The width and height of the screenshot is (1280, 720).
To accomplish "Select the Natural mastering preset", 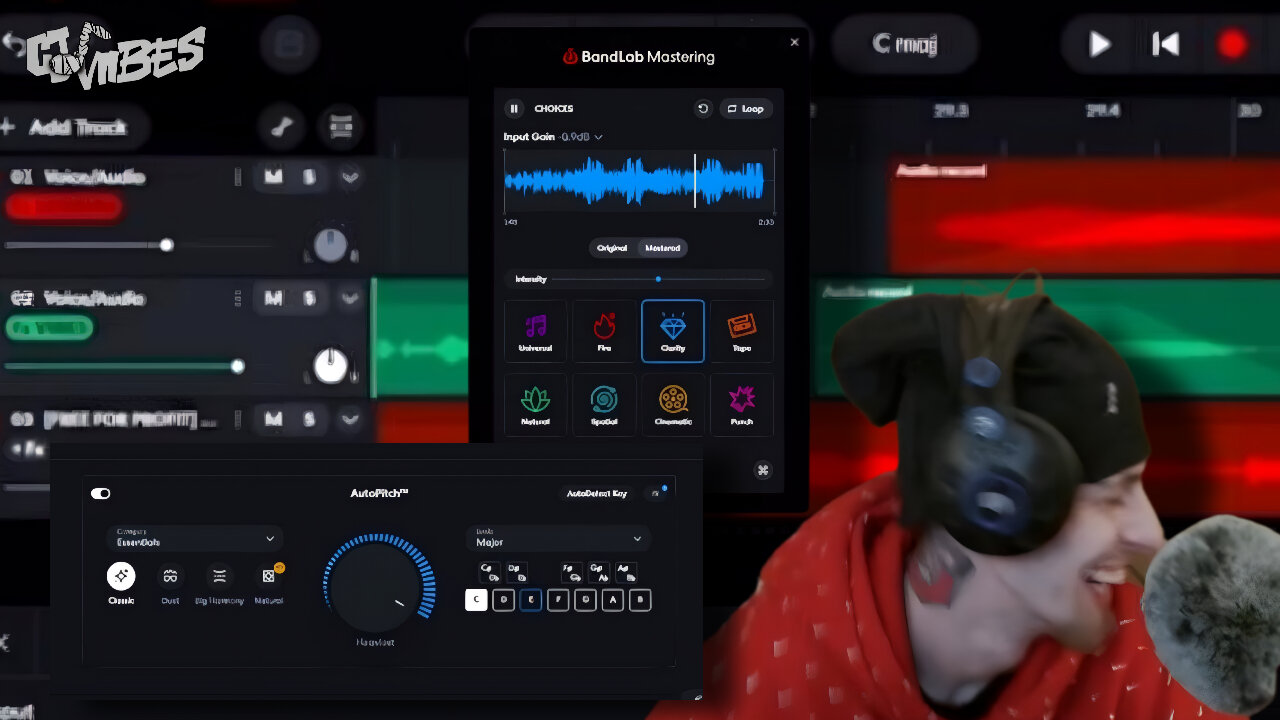I will pos(535,405).
